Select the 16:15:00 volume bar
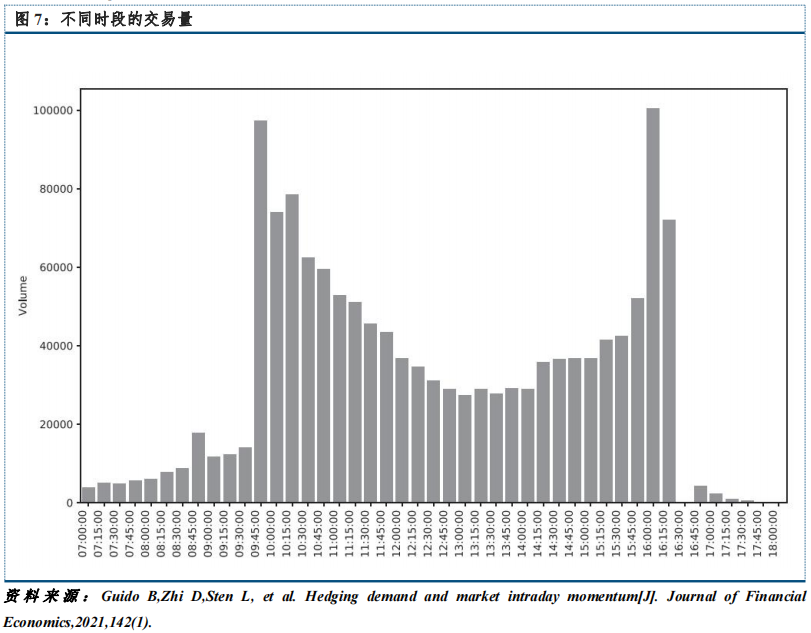 pos(669,361)
